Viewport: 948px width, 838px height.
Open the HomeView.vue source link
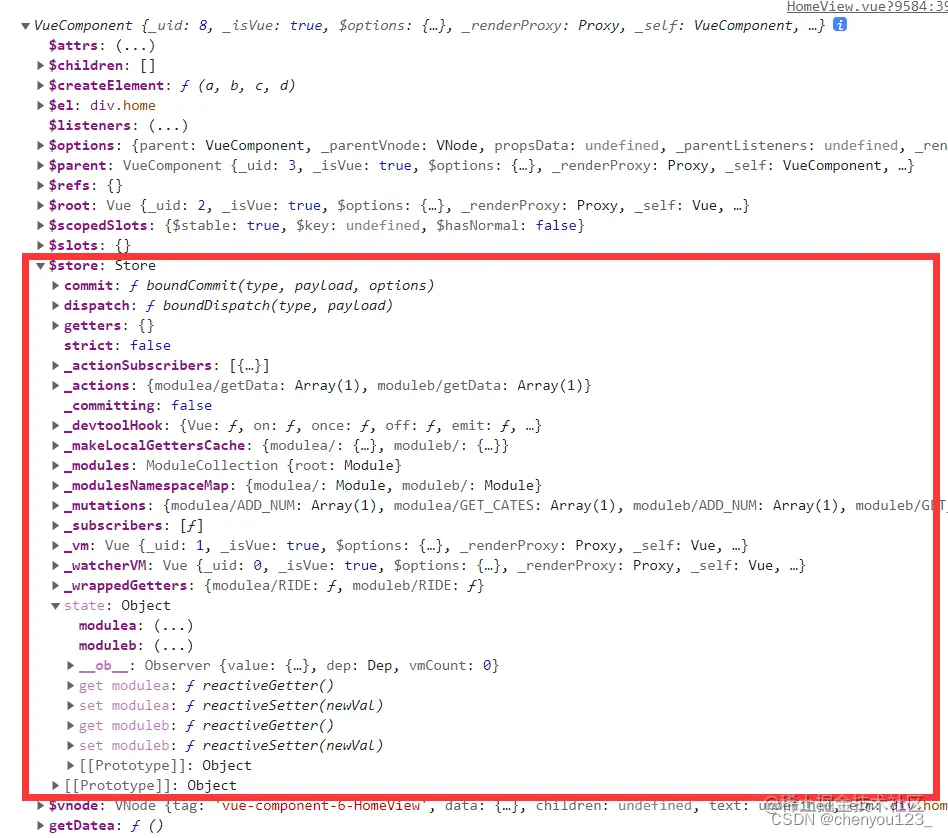pyautogui.click(x=867, y=7)
